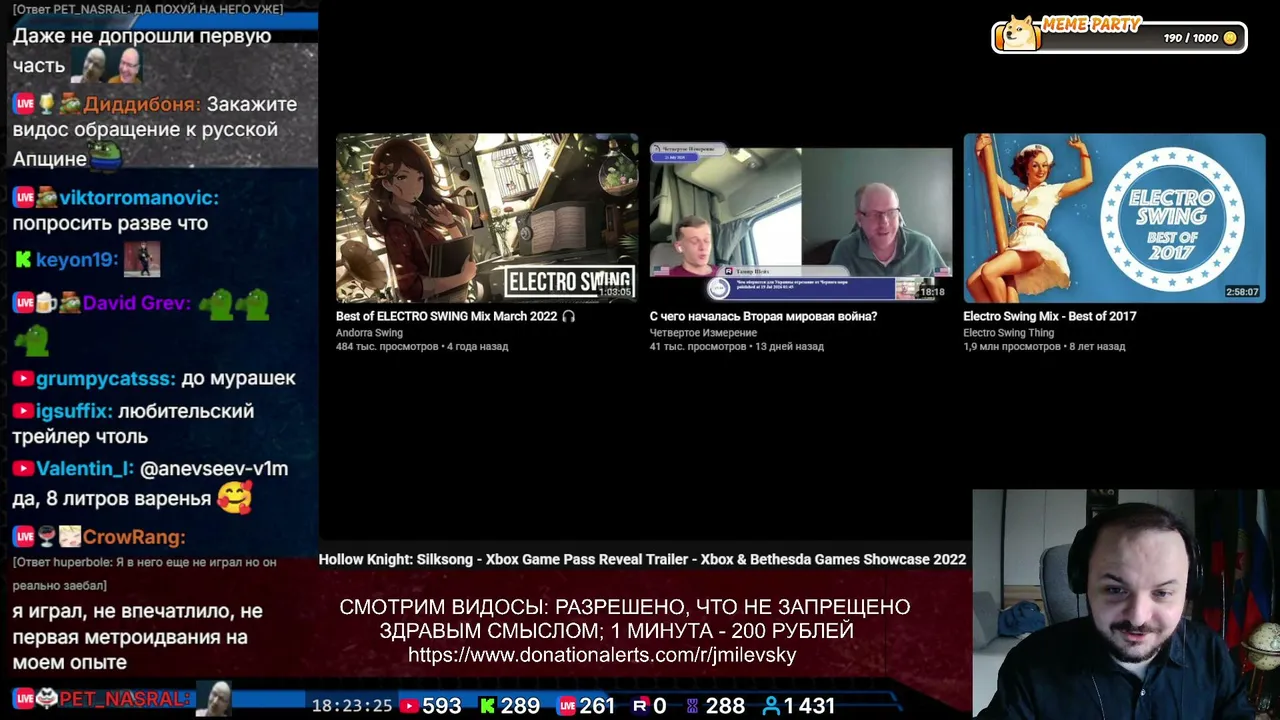Click the Hollow Knight: Silksong trailer title
Viewport: 1280px width, 720px height.
coord(642,560)
